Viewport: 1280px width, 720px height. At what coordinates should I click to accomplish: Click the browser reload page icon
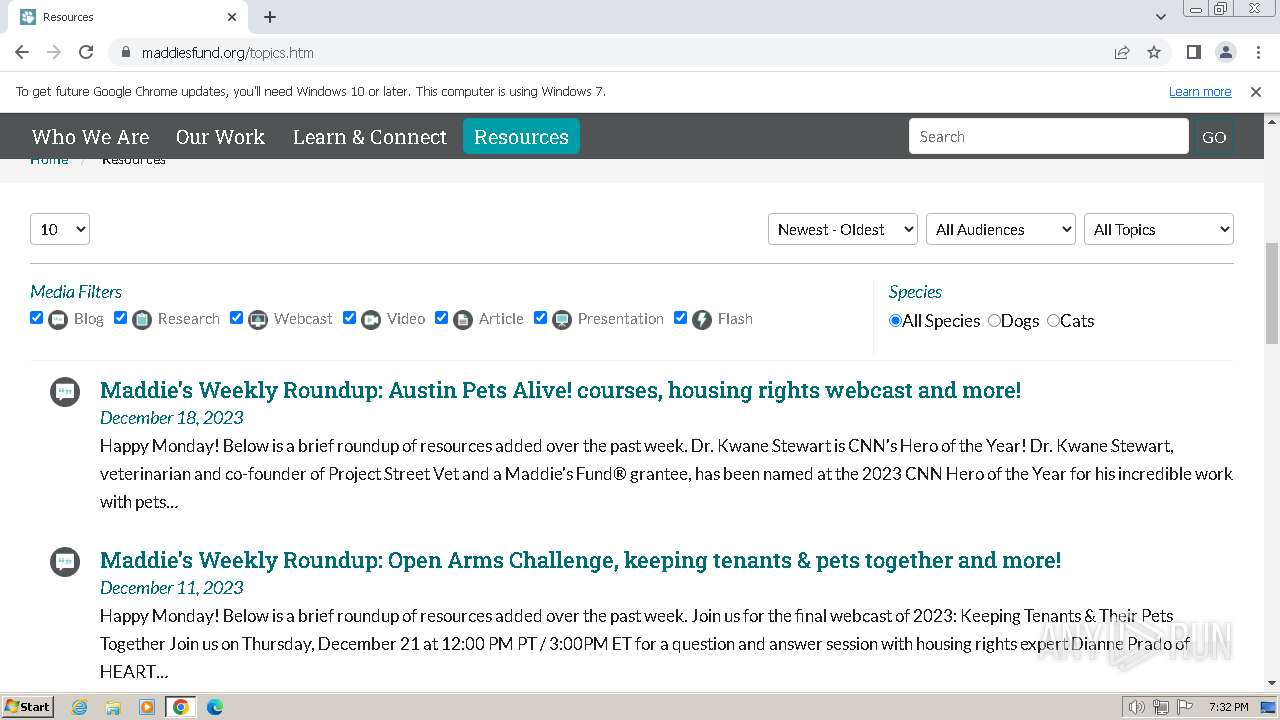point(86,52)
